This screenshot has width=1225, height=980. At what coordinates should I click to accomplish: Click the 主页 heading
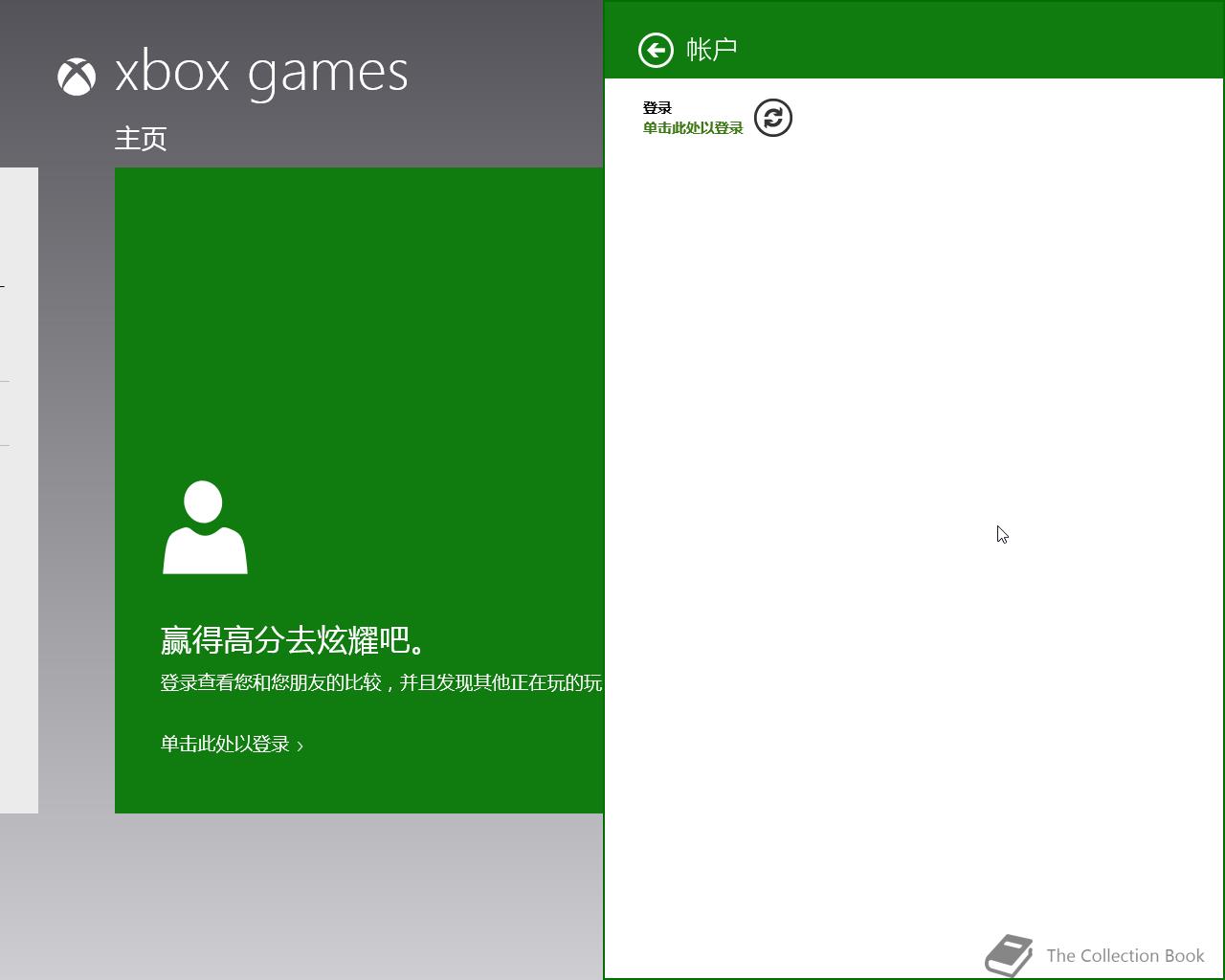[x=141, y=139]
